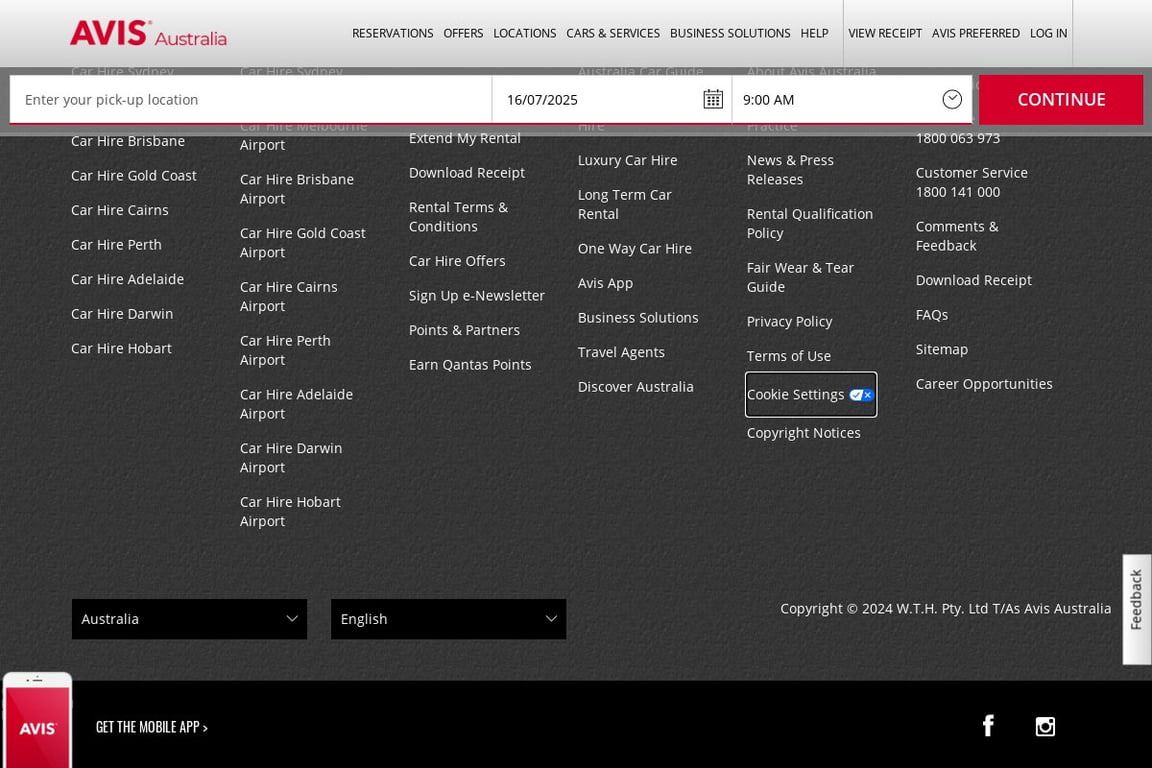Open Avis App footer link
This screenshot has width=1152, height=768.
pyautogui.click(x=605, y=283)
